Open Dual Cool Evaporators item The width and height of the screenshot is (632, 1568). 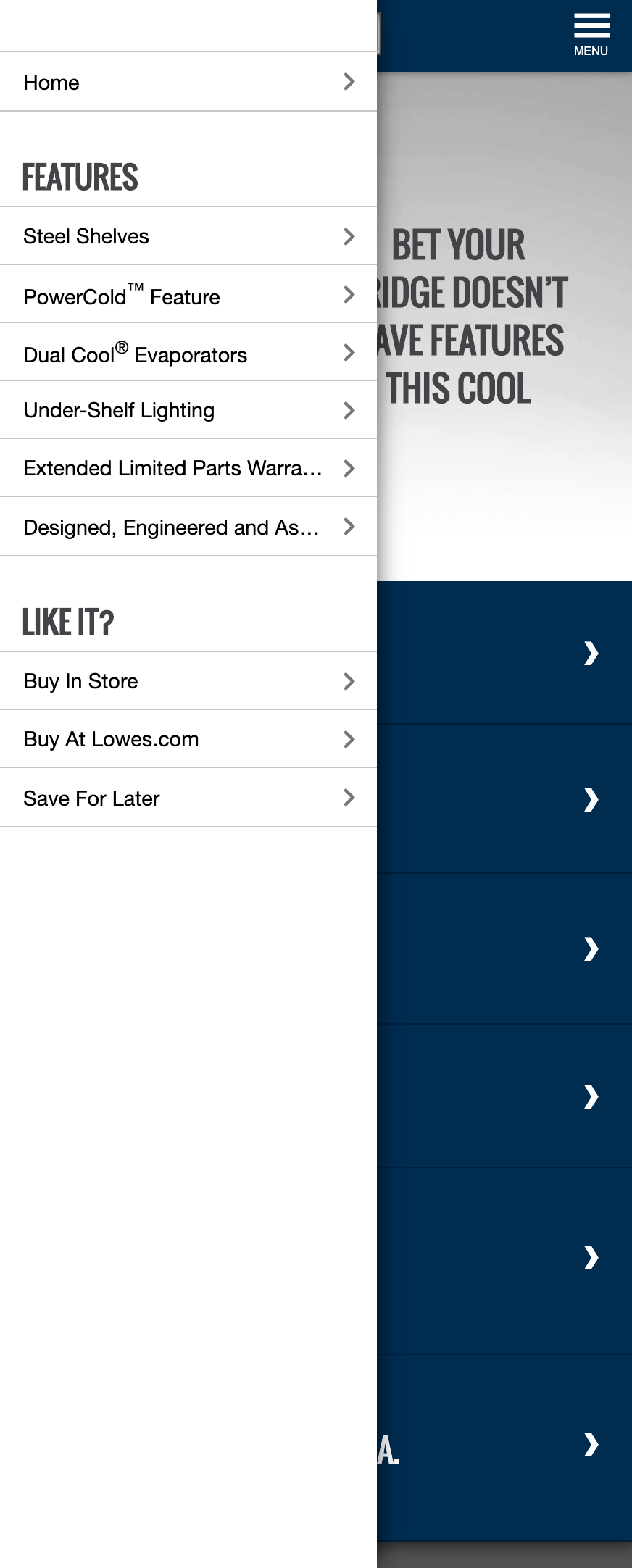188,352
